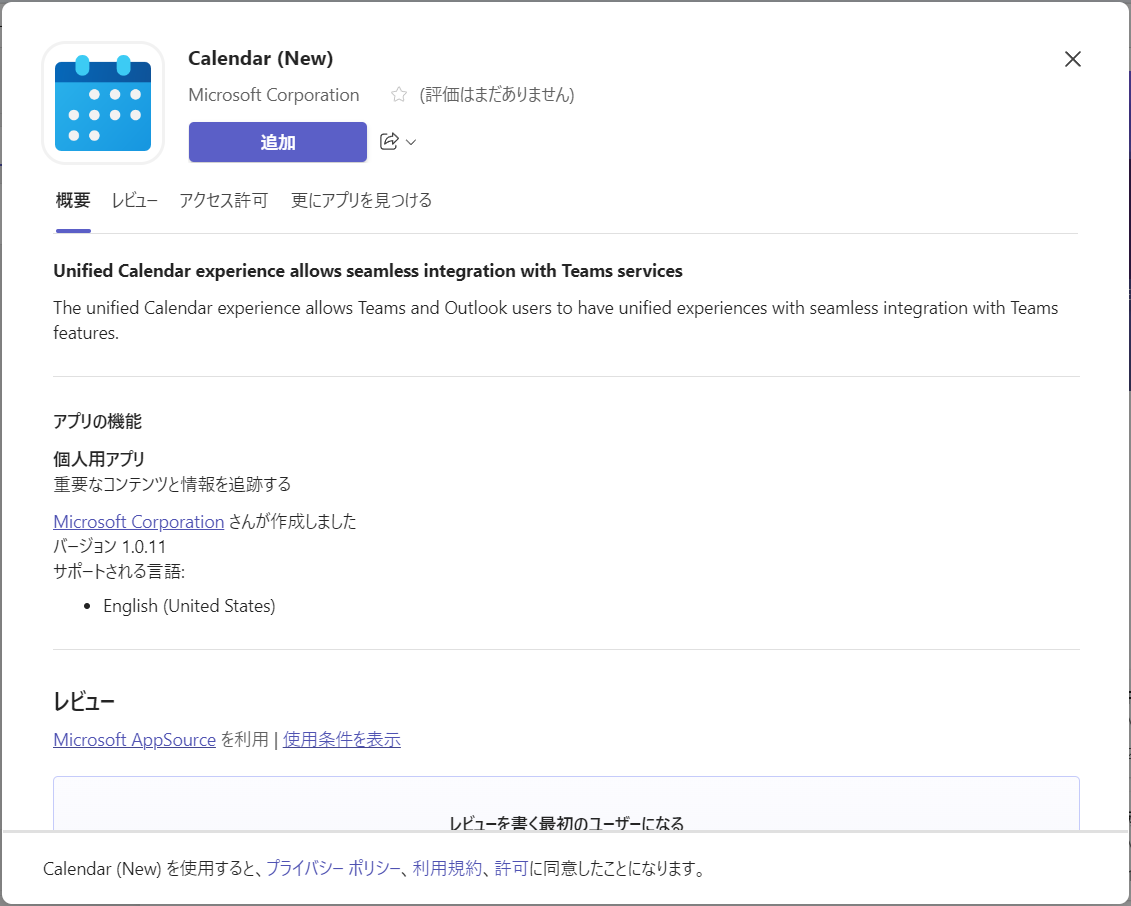1131x906 pixels.
Task: Click the バージョン 1.0.11 text
Action: 110,547
